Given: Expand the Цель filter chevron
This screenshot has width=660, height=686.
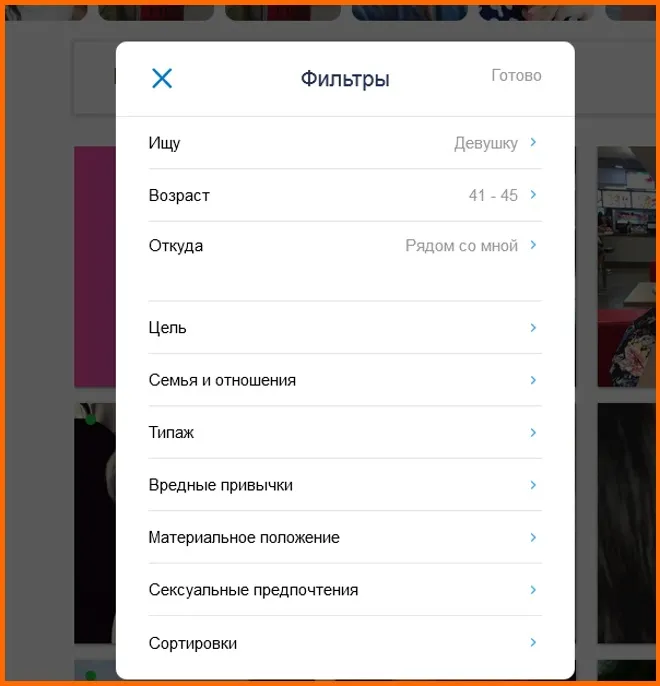Looking at the screenshot, I should 533,327.
